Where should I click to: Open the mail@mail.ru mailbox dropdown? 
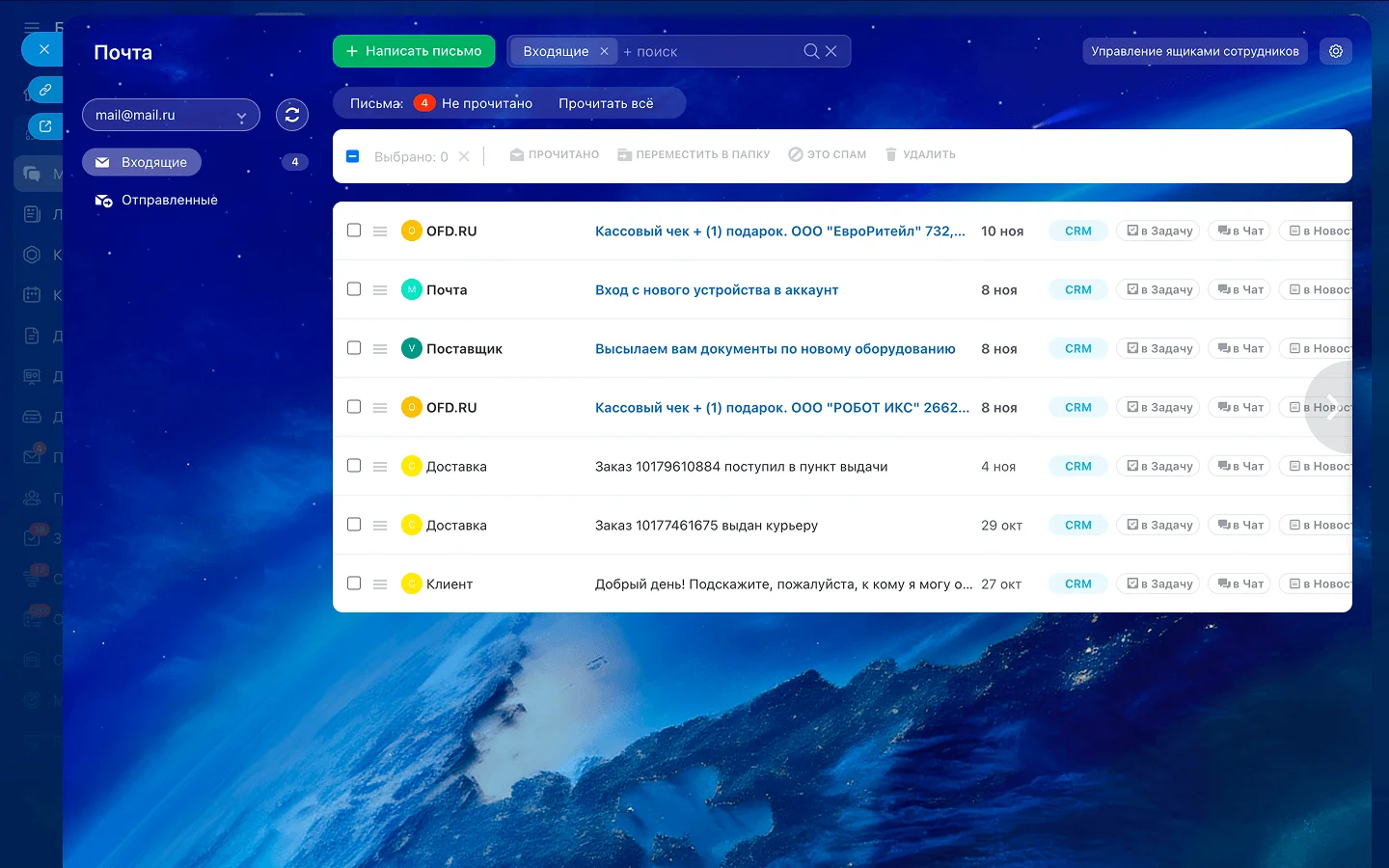(x=171, y=115)
